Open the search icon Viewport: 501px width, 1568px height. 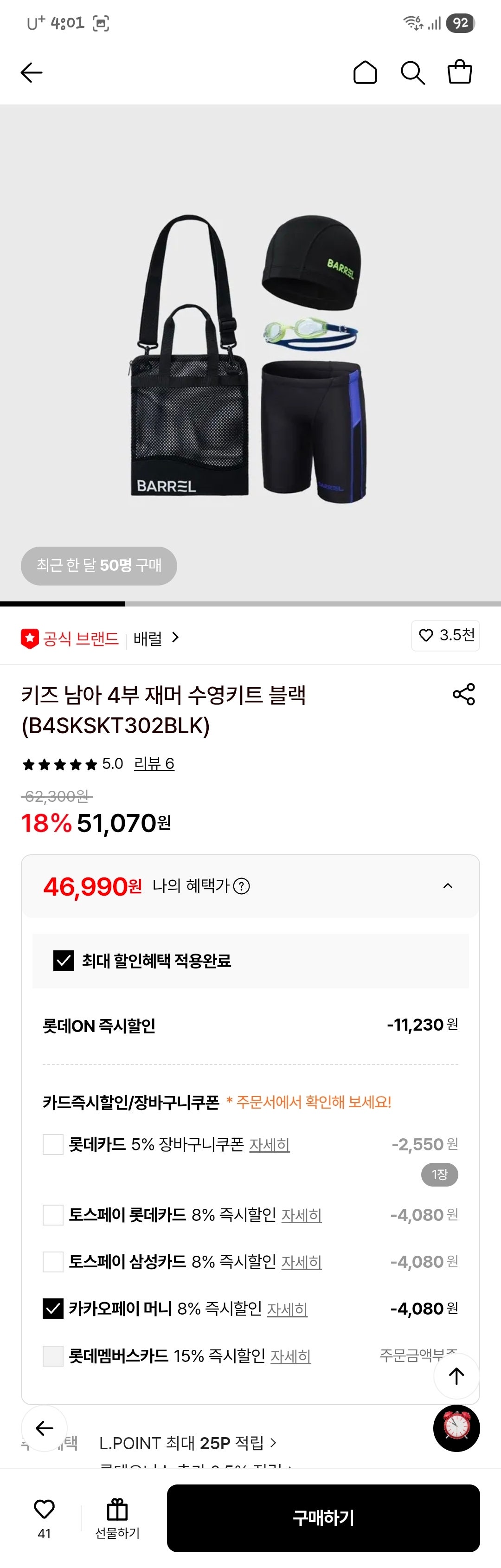click(x=412, y=72)
